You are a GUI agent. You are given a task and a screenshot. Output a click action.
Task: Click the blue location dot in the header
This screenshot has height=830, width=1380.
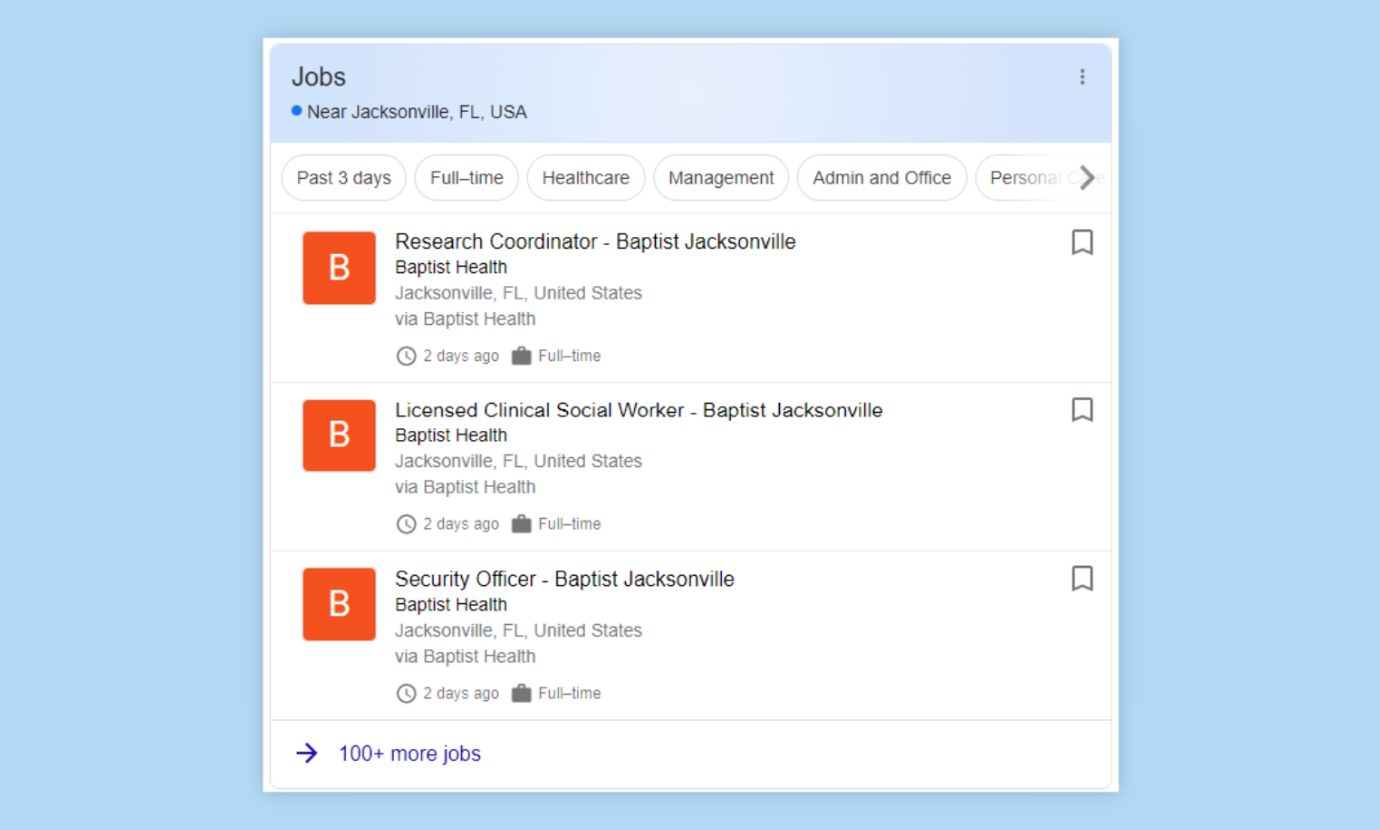tap(296, 111)
